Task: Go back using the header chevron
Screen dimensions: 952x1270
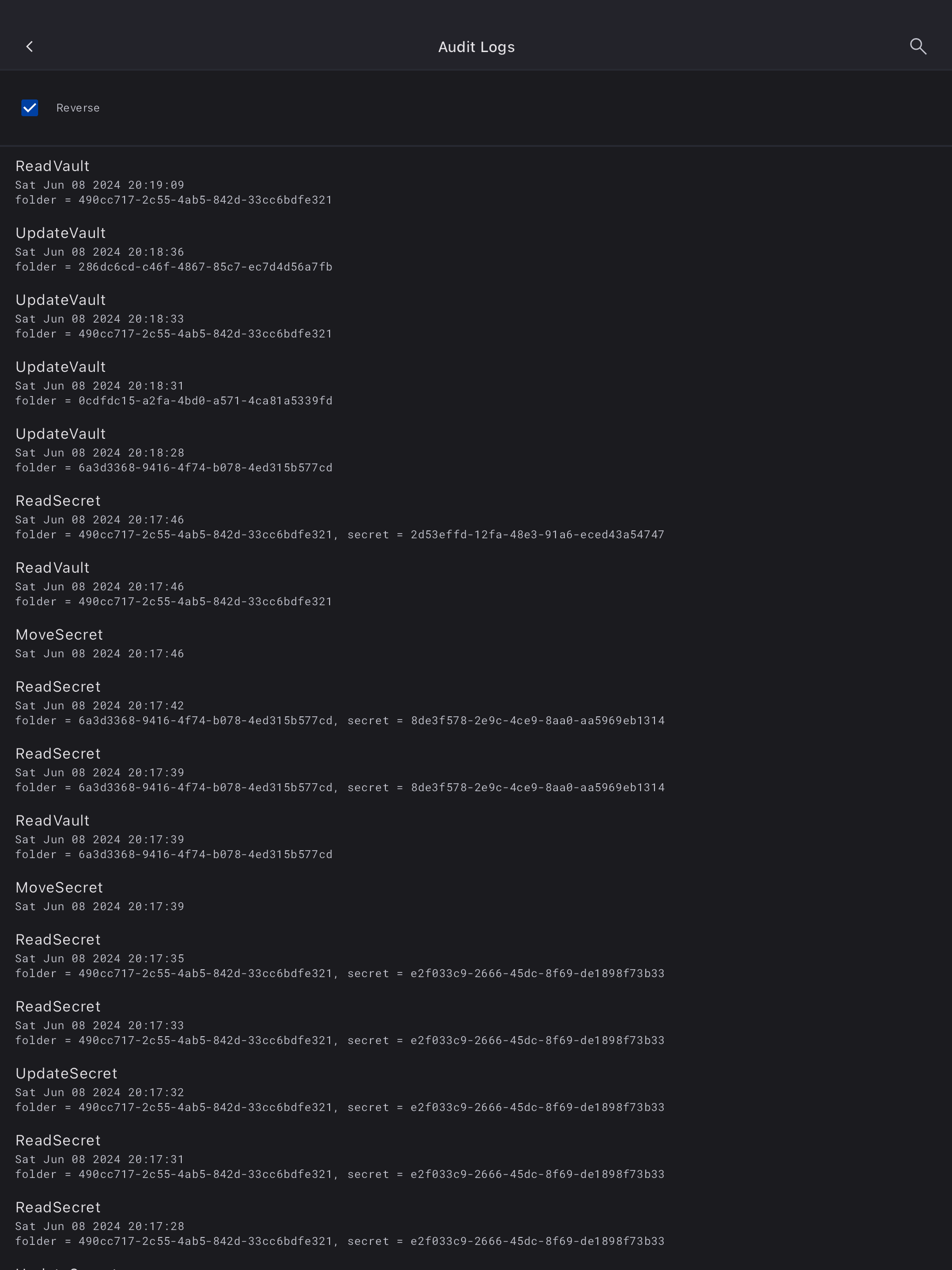Action: coord(30,46)
